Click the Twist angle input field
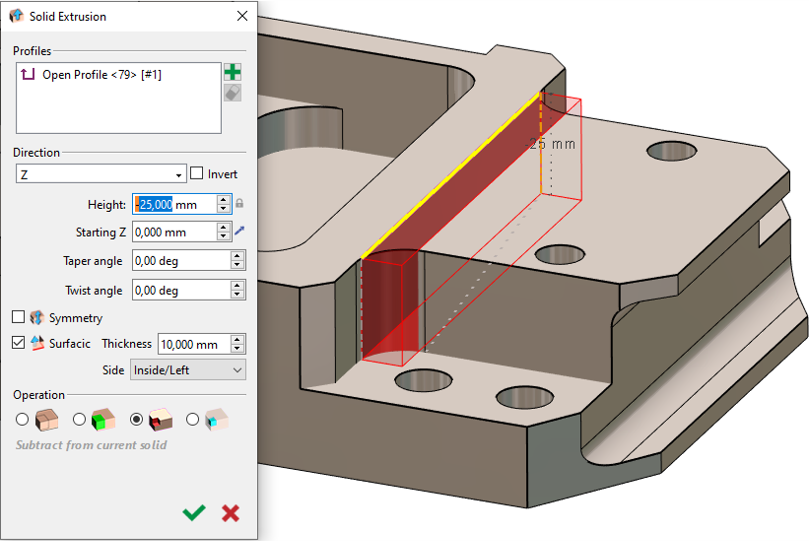The image size is (809, 541). coord(180,291)
